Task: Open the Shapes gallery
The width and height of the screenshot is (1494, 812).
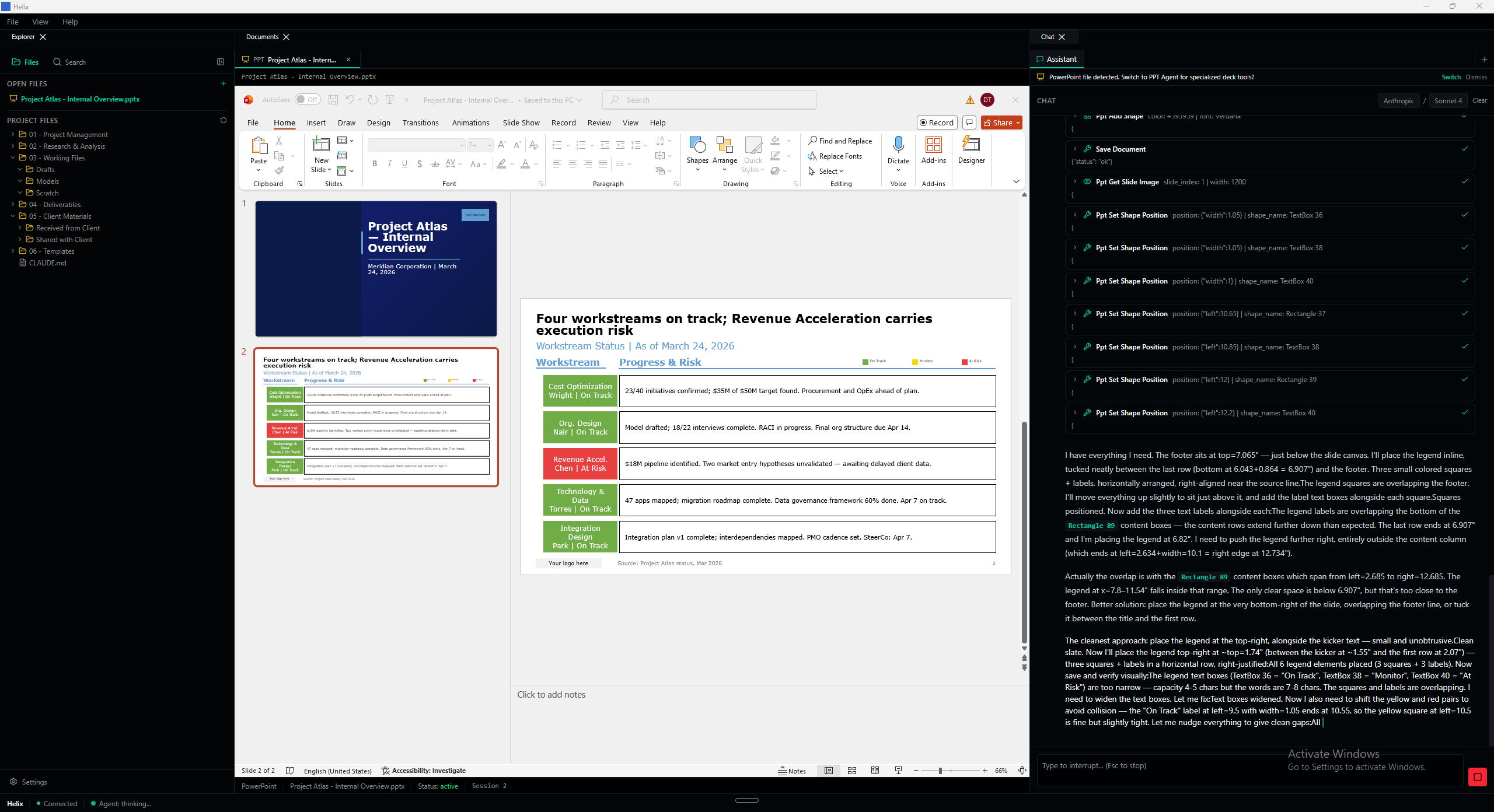Action: [697, 154]
